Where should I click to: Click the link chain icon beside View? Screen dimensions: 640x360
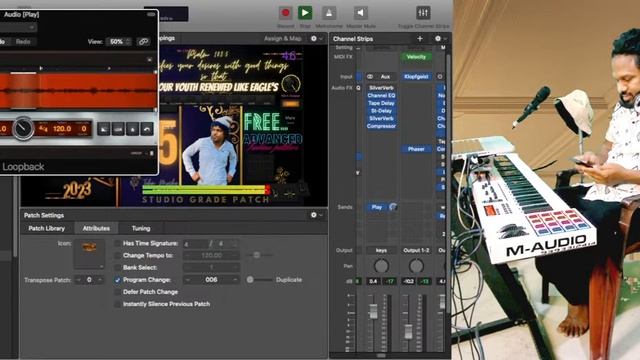pos(143,42)
